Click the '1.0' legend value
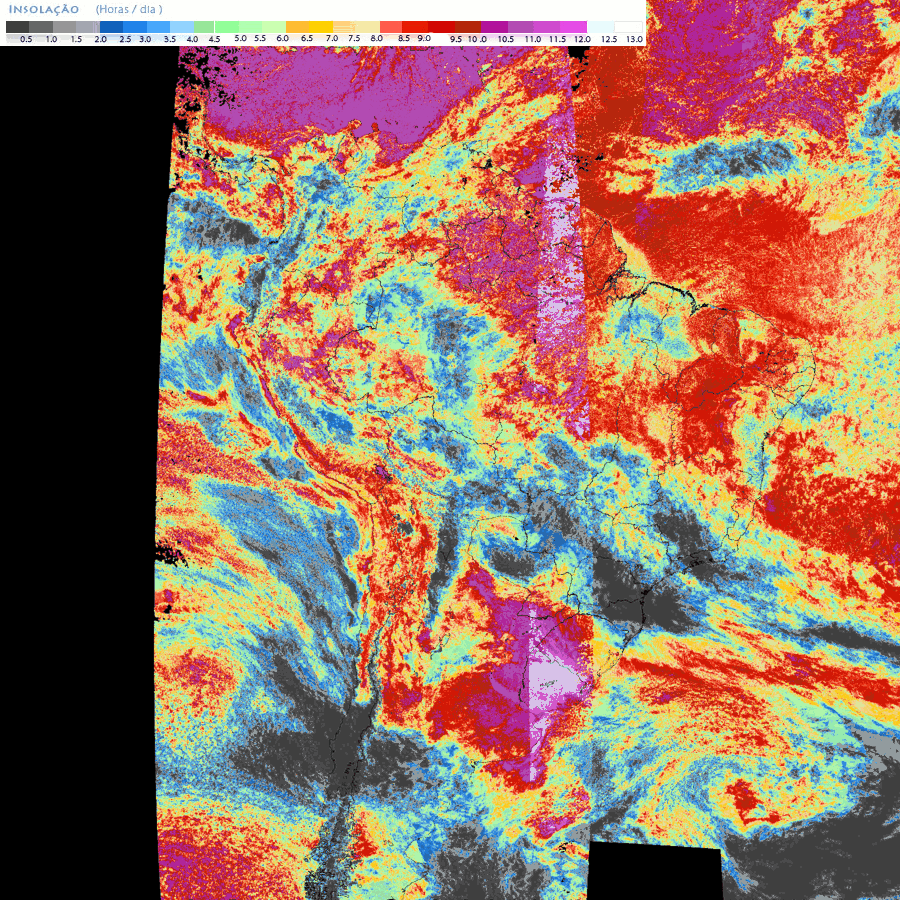Viewport: 900px width, 900px height. point(52,39)
